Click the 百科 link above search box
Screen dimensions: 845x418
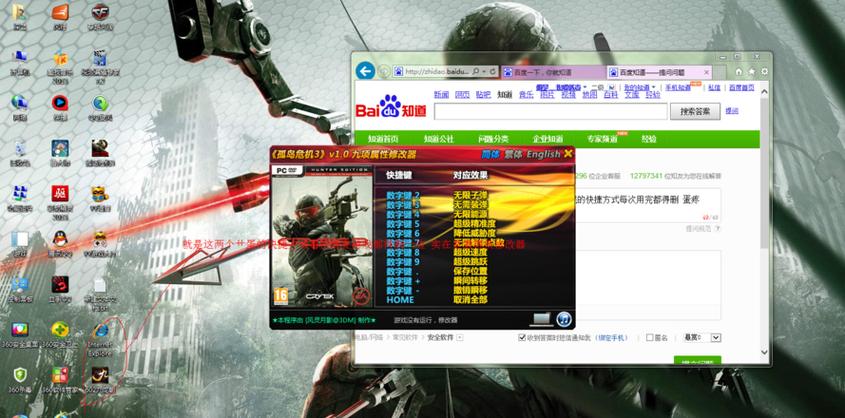pos(611,95)
